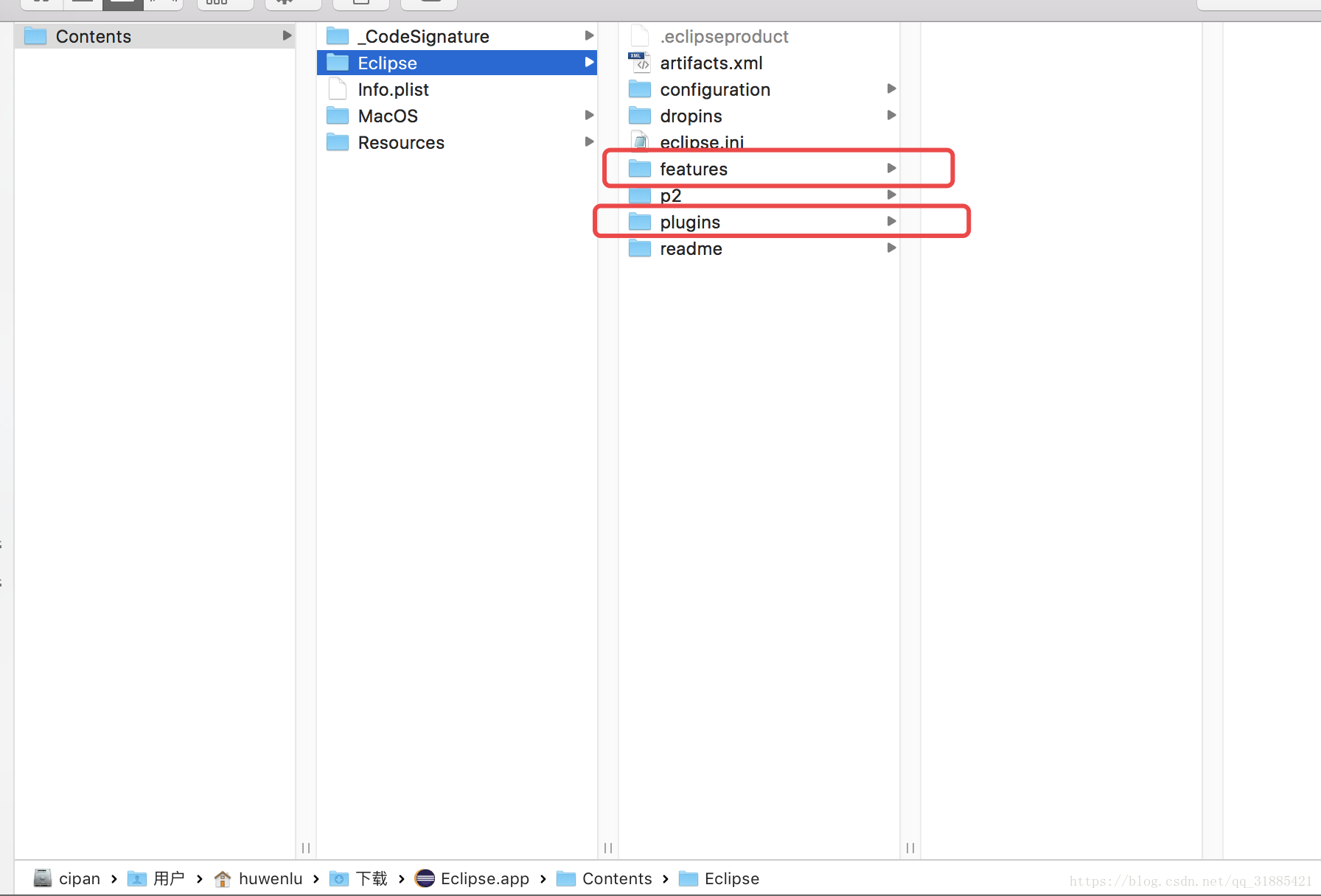Click the cipan disk in the path bar

pos(67,878)
